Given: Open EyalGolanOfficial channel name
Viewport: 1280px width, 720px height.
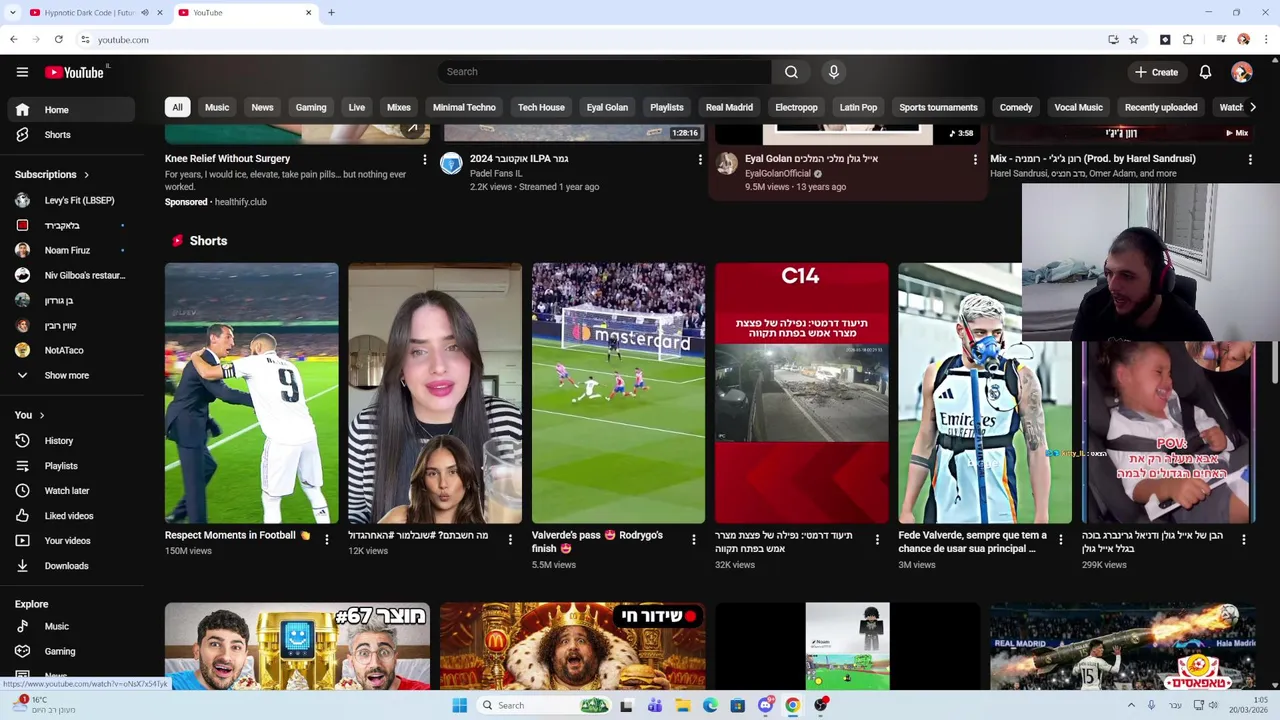Looking at the screenshot, I should point(777,174).
